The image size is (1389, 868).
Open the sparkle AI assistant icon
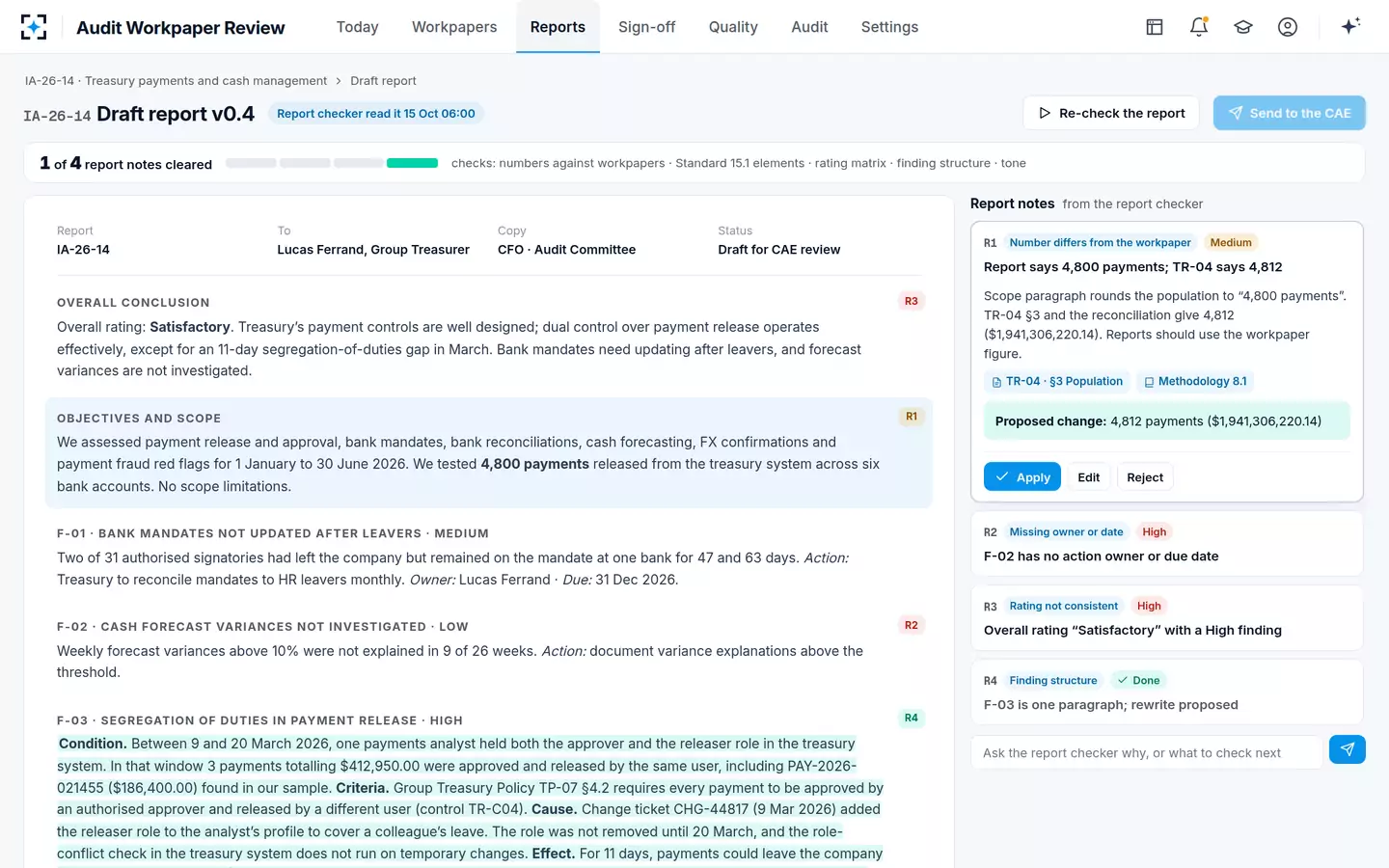(x=1350, y=26)
